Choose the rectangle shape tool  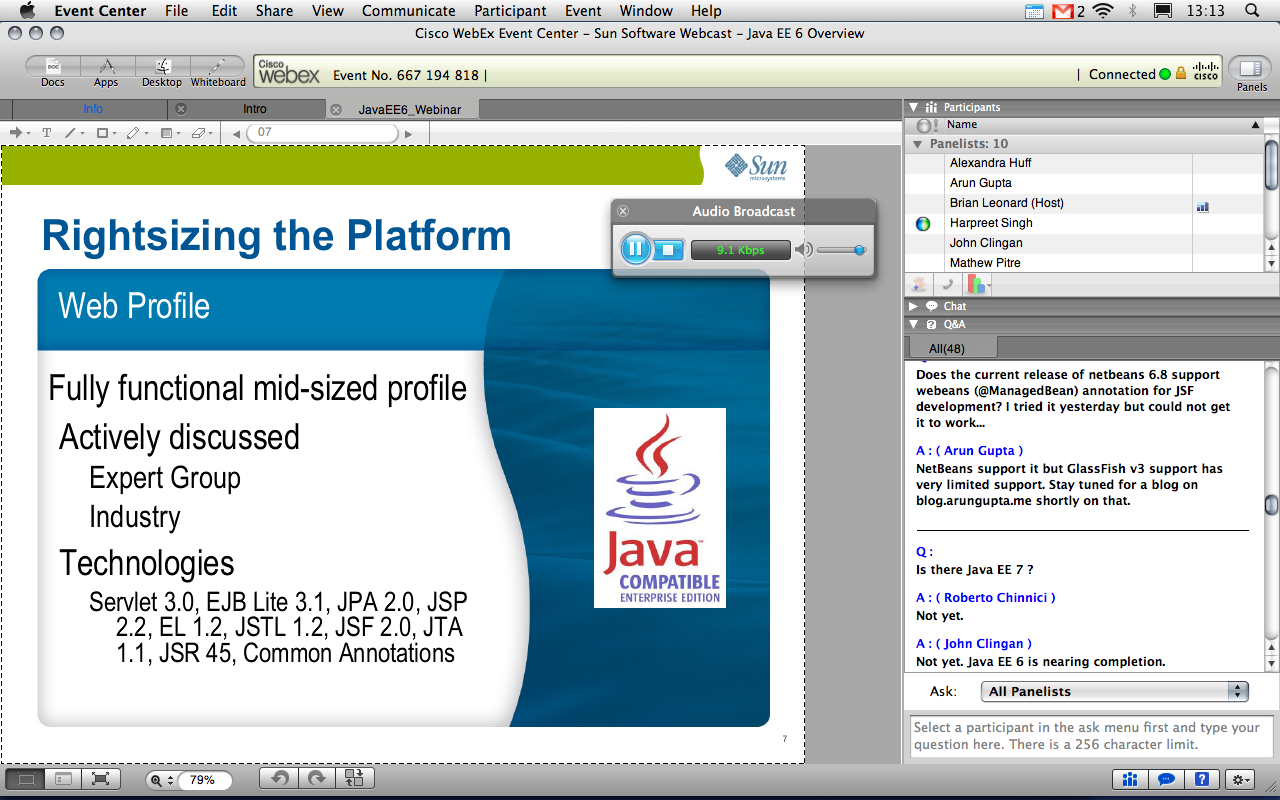tap(103, 133)
